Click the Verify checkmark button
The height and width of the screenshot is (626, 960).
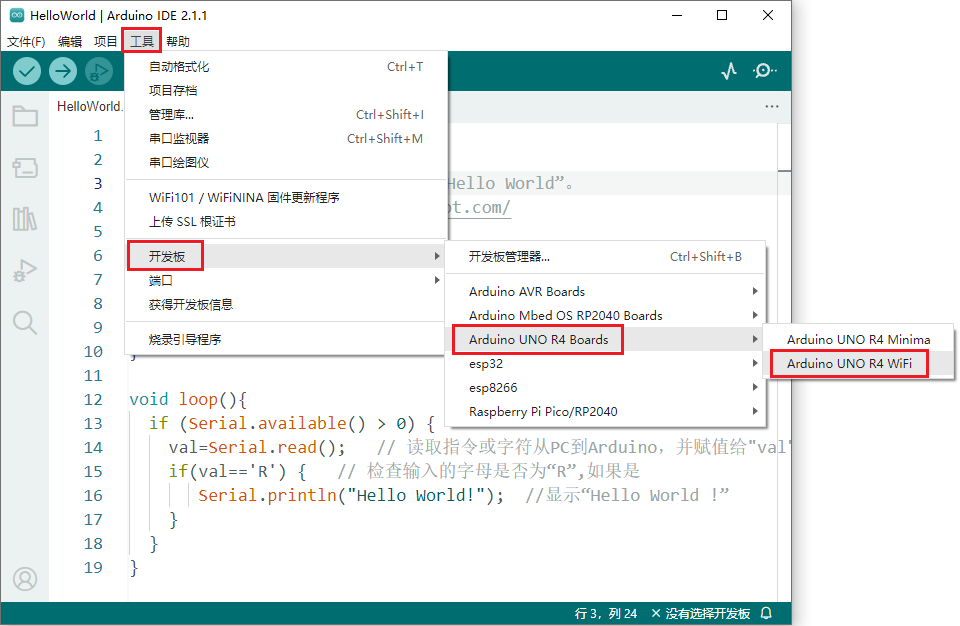[x=26, y=71]
